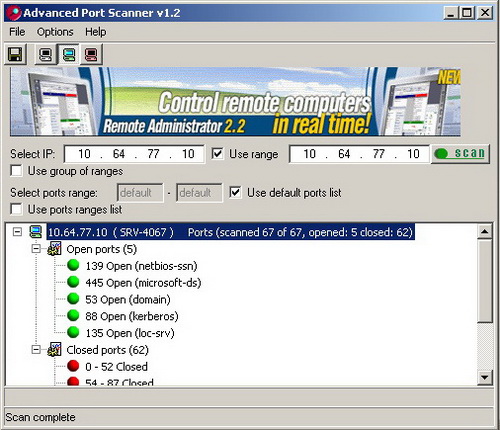This screenshot has height=430, width=500.
Task: Click the scrollbar up arrow
Action: click(485, 231)
